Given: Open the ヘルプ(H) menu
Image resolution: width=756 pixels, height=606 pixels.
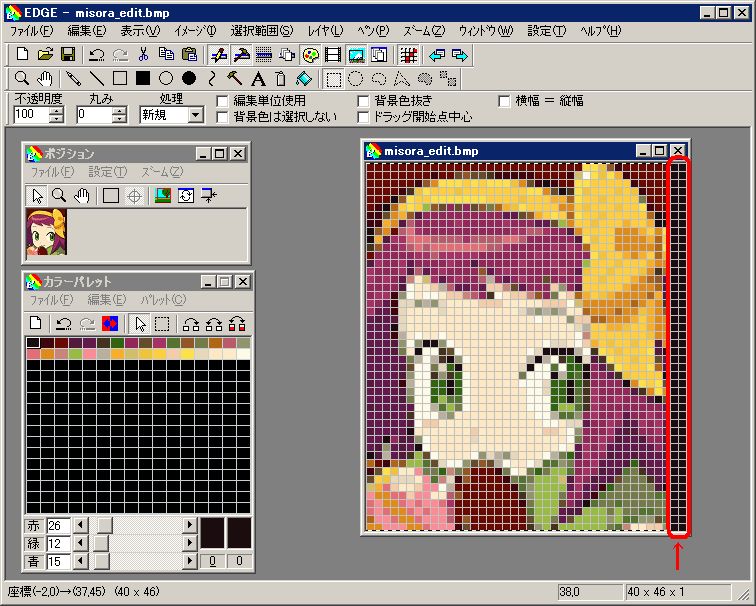Looking at the screenshot, I should click(x=601, y=31).
